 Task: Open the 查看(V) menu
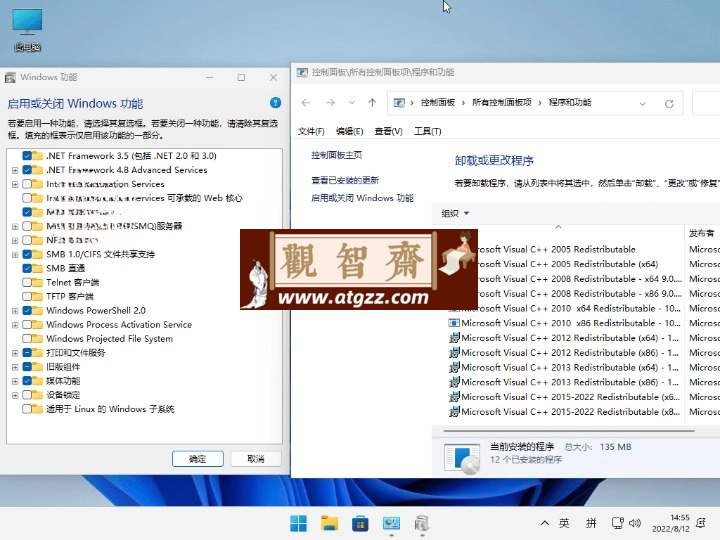(x=388, y=131)
